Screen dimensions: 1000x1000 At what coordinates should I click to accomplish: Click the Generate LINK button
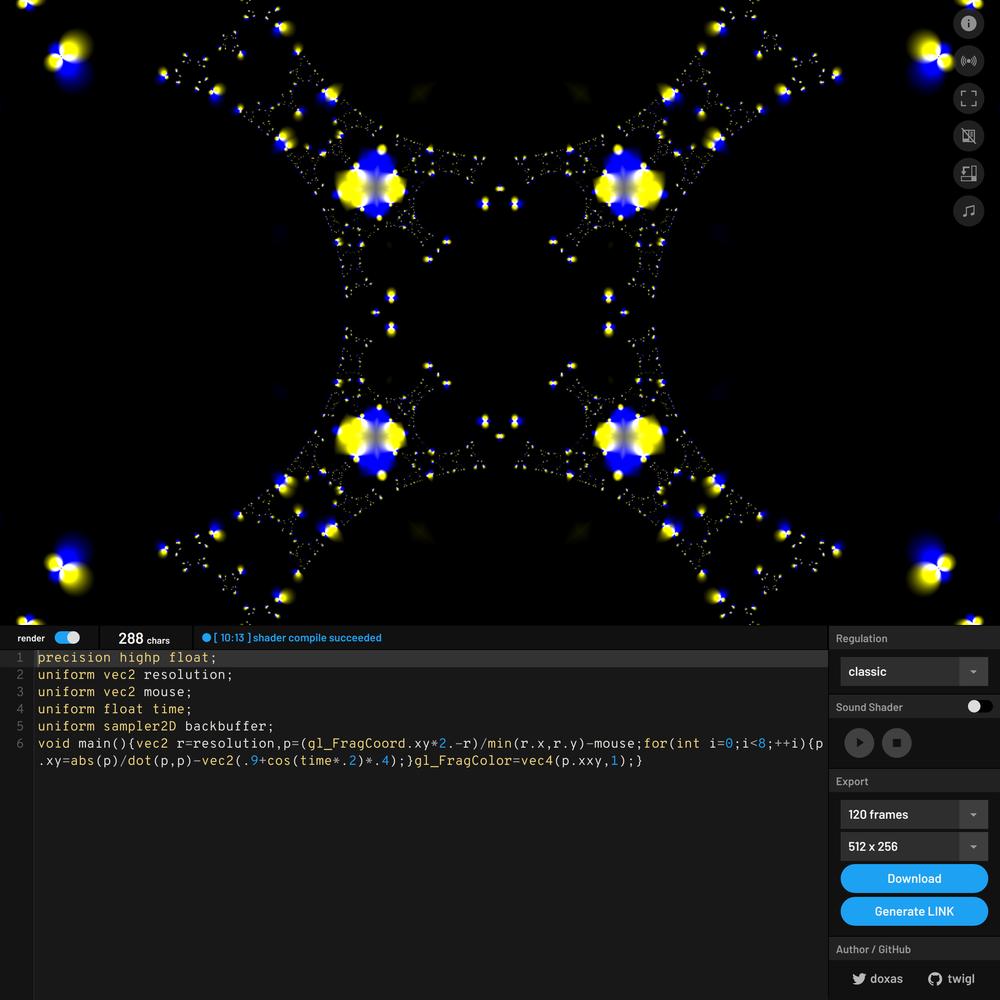click(914, 911)
